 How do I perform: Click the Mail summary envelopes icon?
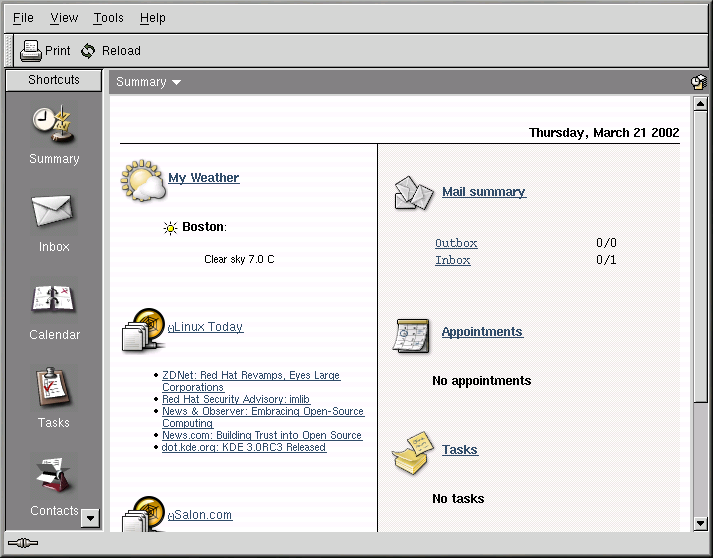click(x=413, y=192)
